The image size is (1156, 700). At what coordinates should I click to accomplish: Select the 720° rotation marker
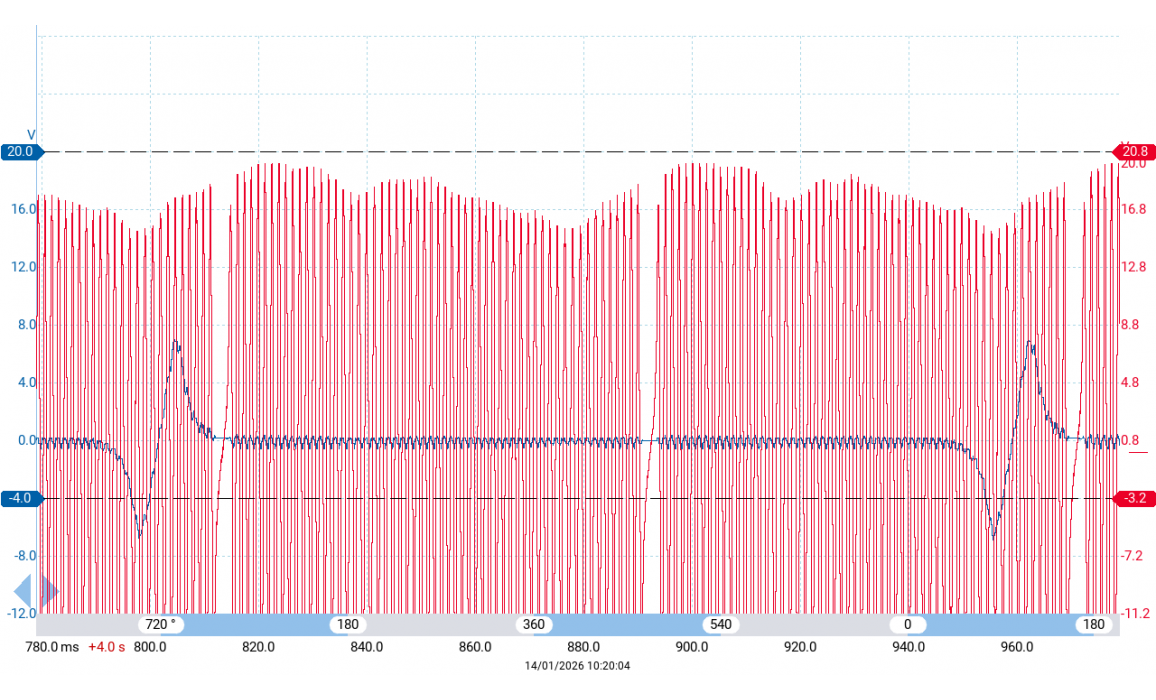(x=161, y=625)
